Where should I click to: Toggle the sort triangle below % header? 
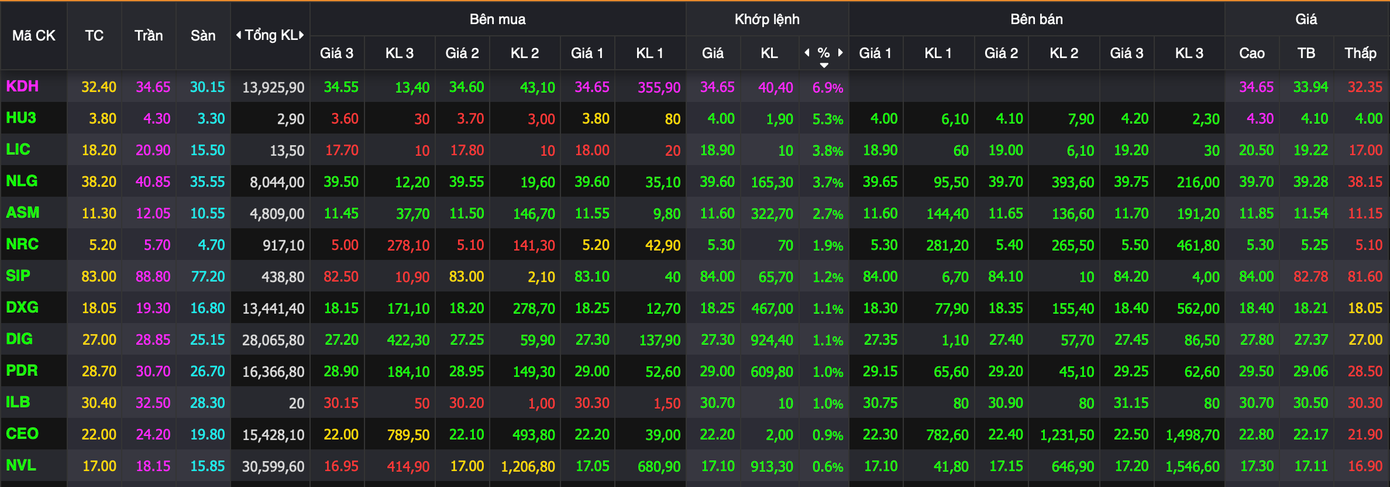pyautogui.click(x=824, y=65)
